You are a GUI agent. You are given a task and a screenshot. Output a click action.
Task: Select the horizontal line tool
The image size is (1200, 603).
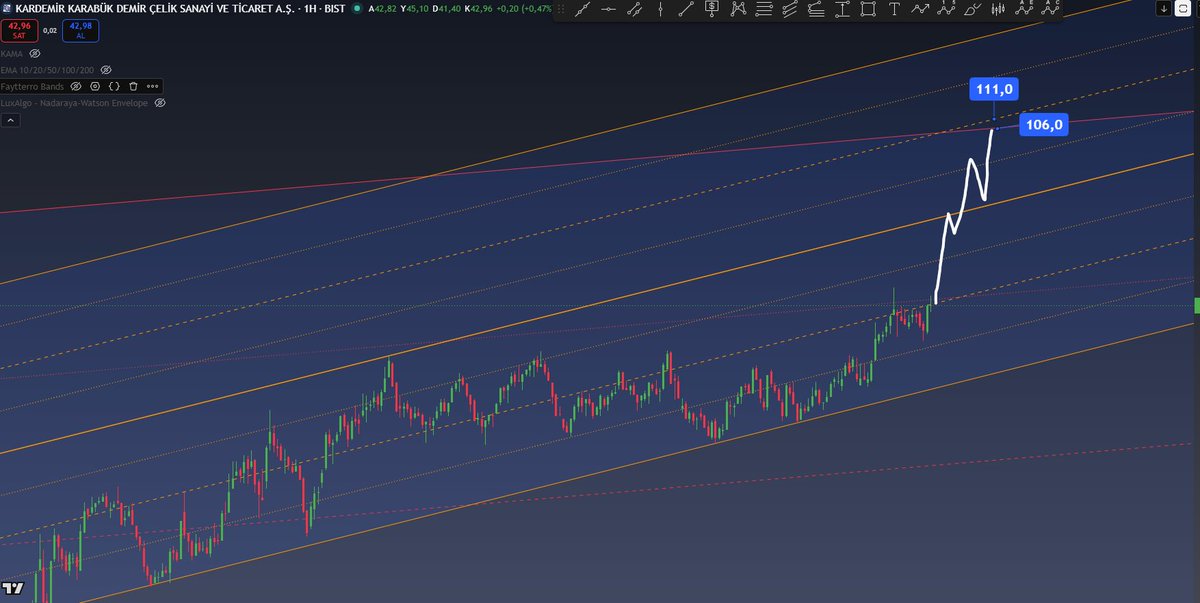[608, 8]
